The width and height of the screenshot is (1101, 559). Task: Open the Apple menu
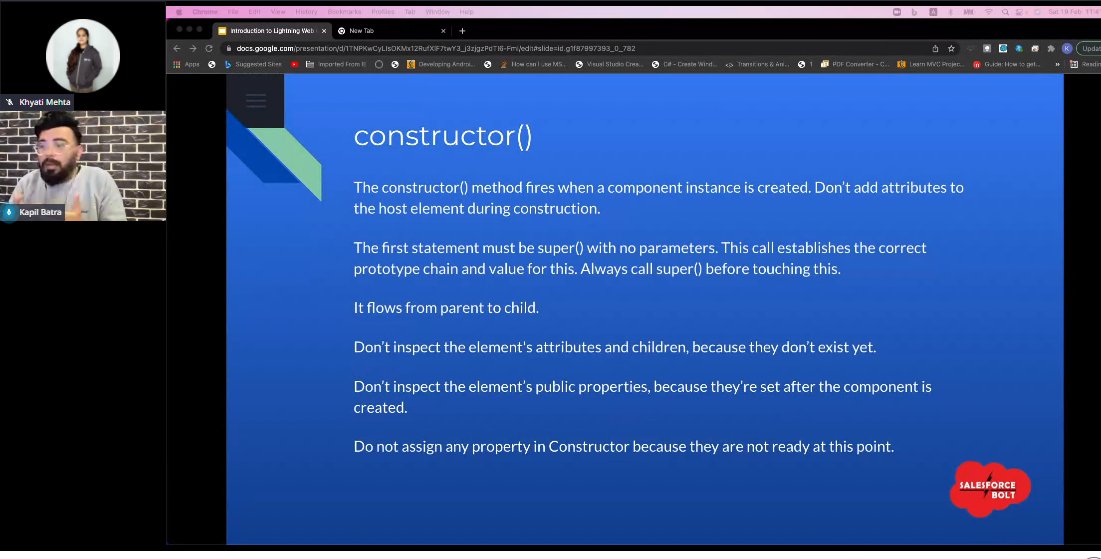pyautogui.click(x=179, y=12)
